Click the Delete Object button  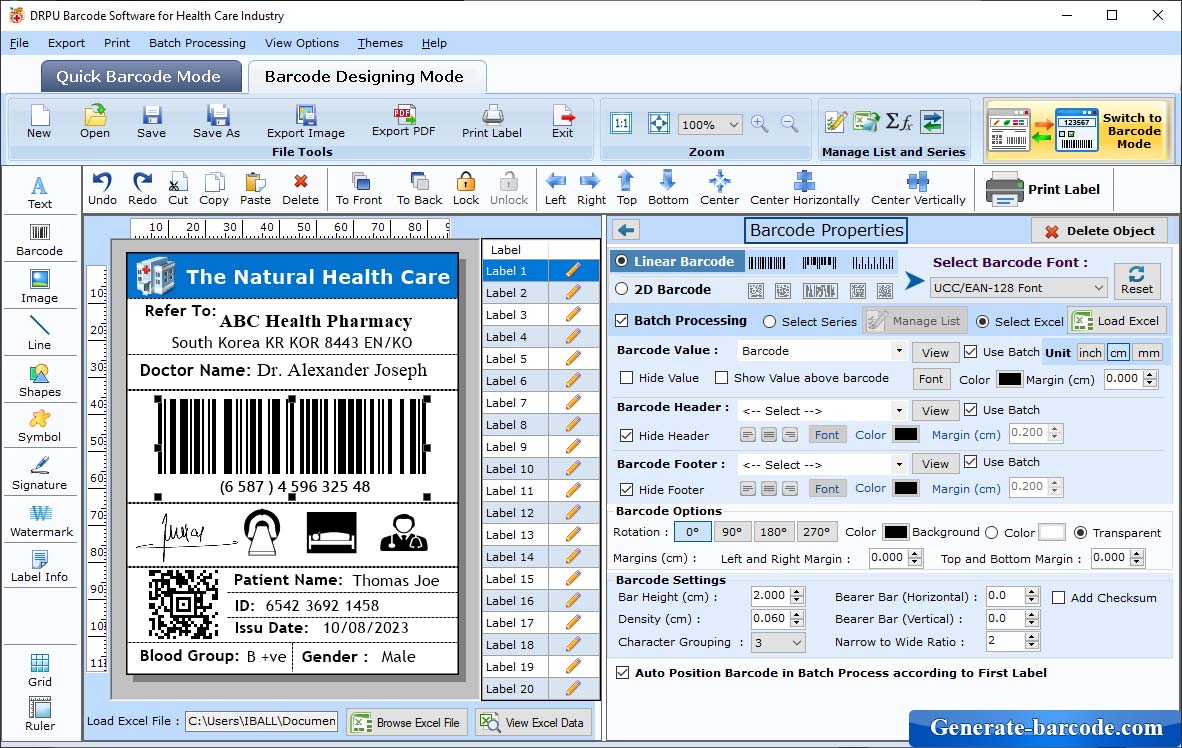[x=1100, y=231]
